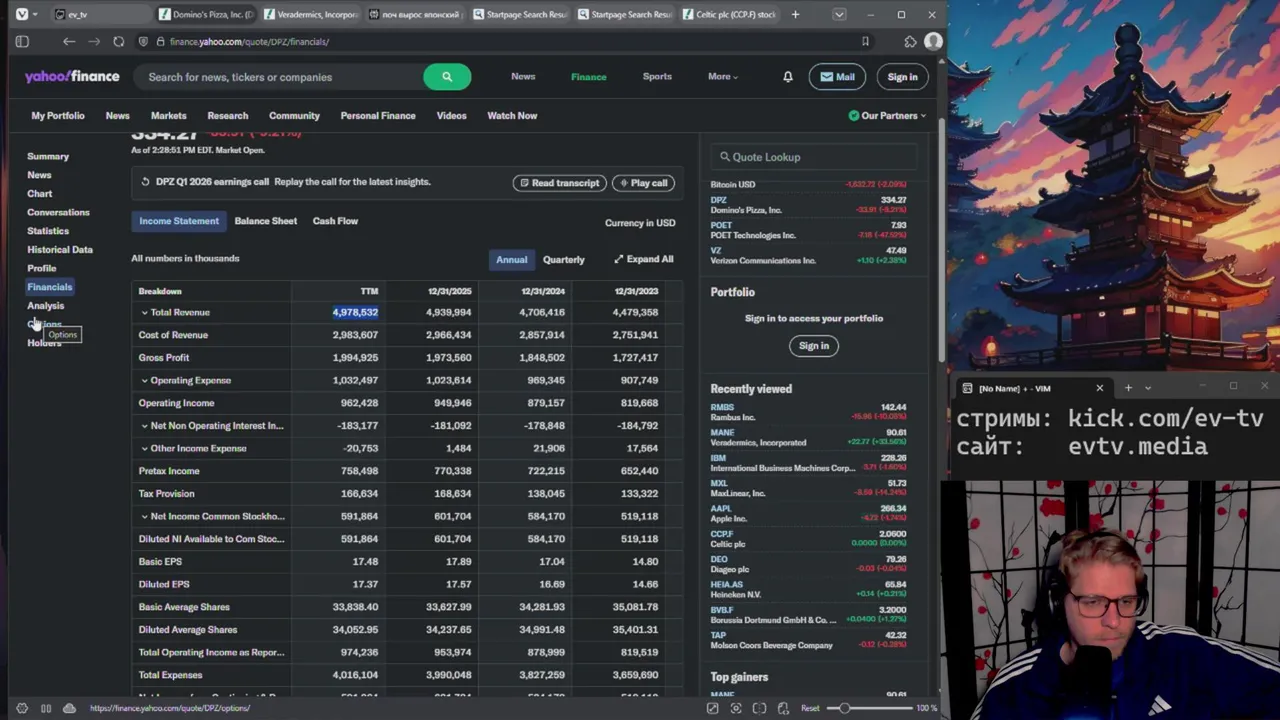Select the Income Statement tab
Screen dimensions: 1280x720
point(179,221)
